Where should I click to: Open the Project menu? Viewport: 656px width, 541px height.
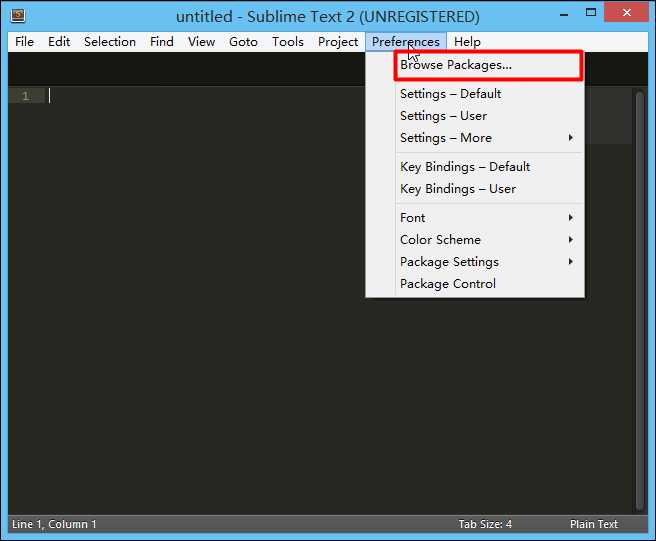tap(338, 42)
